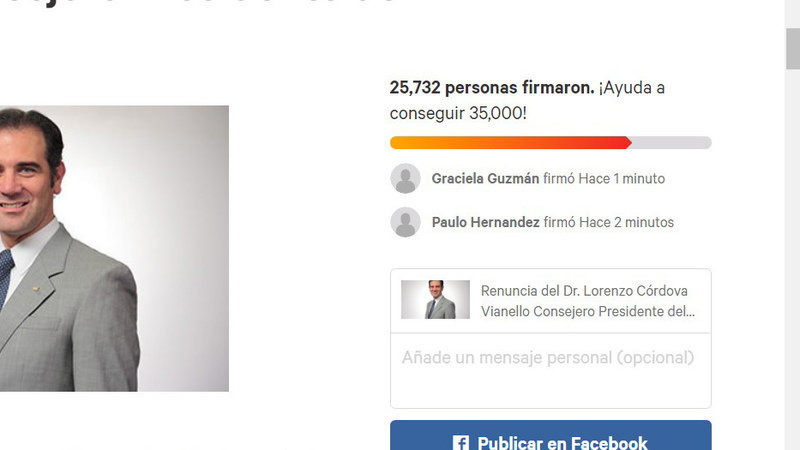Click the 25,732 personas firmaron text
This screenshot has width=800, height=450.
[x=492, y=88]
